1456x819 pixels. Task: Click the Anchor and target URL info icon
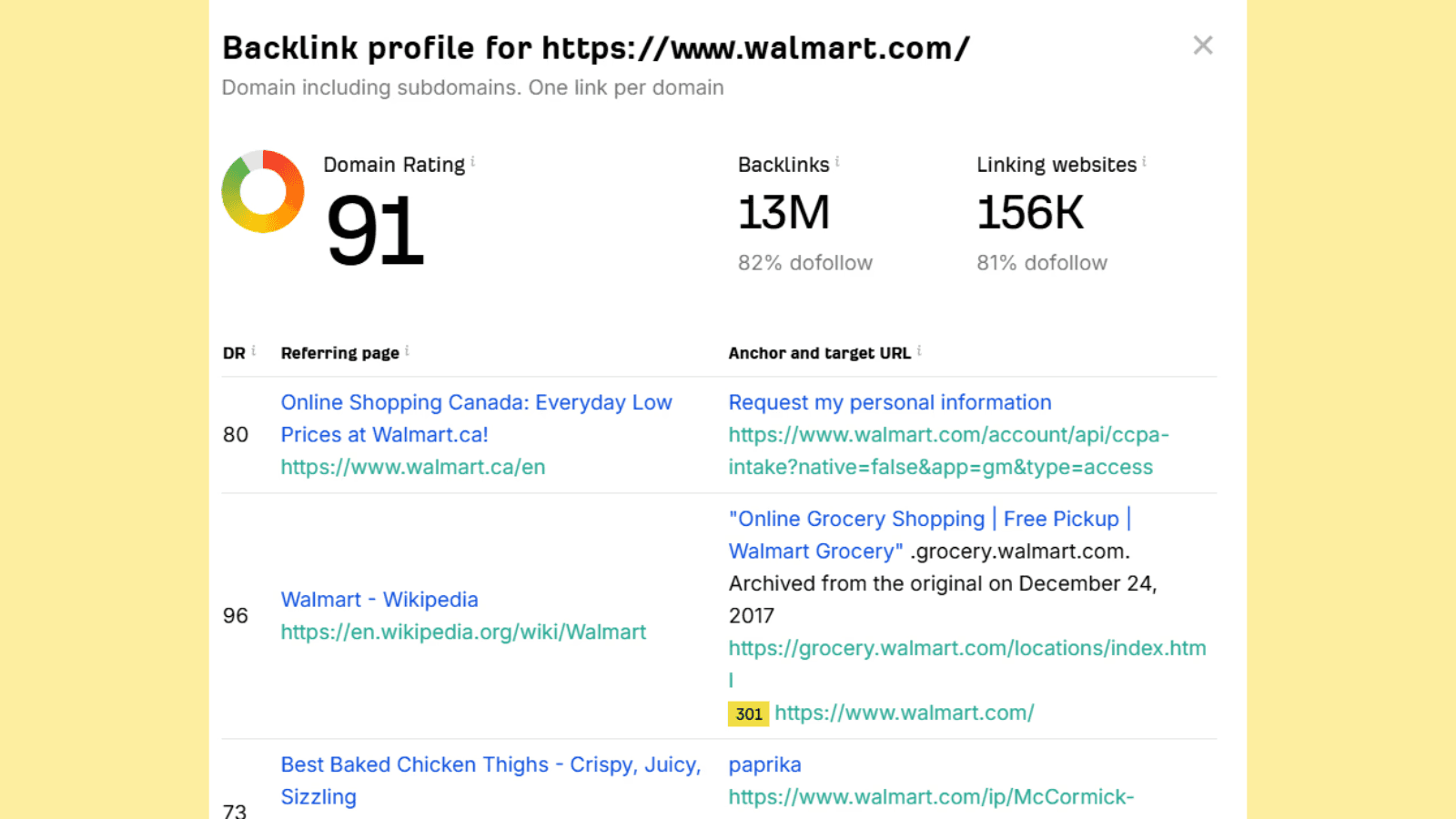pos(919,350)
